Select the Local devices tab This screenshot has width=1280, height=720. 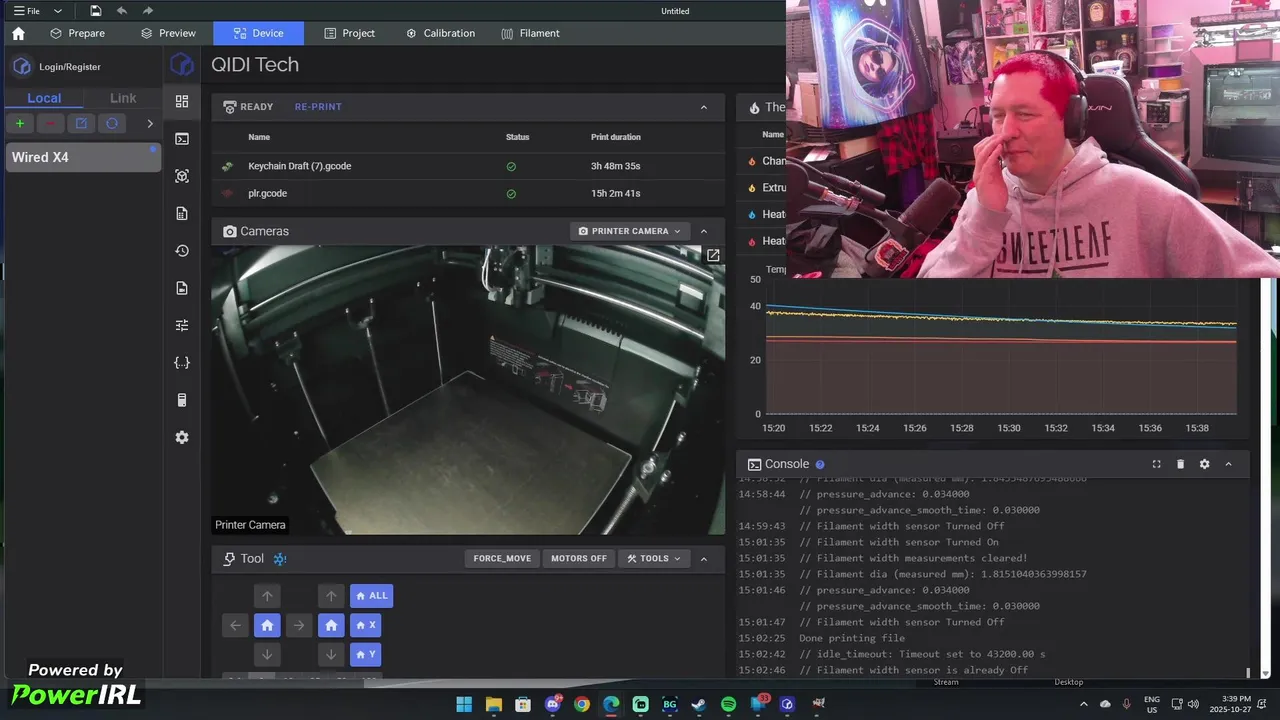[x=44, y=98]
